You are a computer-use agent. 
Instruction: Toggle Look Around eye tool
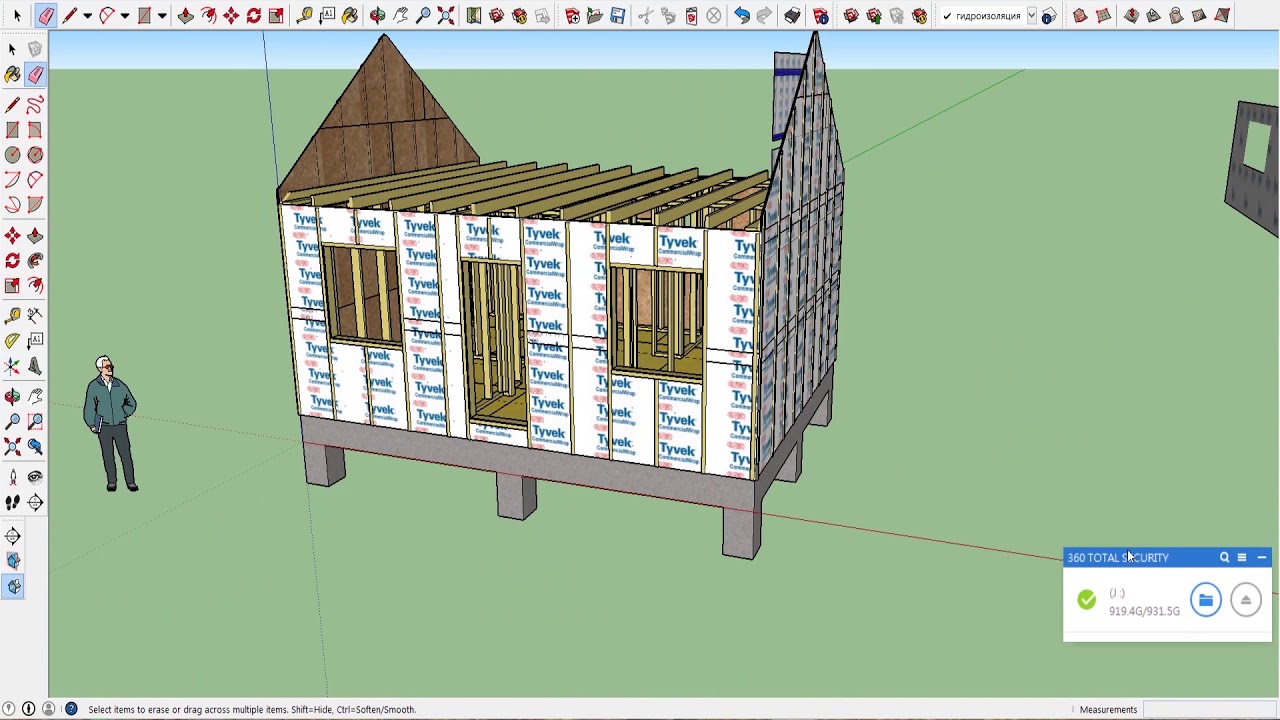pyautogui.click(x=35, y=477)
